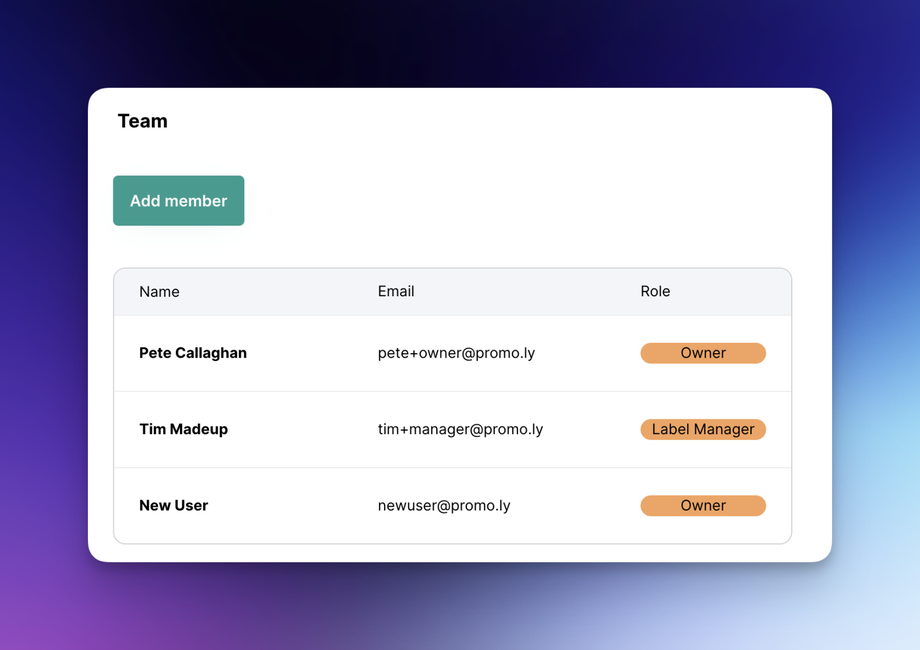Click empty space between Pete's email and Owner badge

(x=588, y=353)
